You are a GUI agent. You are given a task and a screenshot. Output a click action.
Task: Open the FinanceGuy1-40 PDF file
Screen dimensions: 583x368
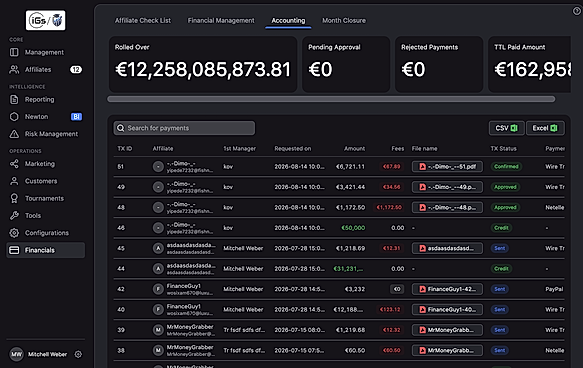point(447,310)
